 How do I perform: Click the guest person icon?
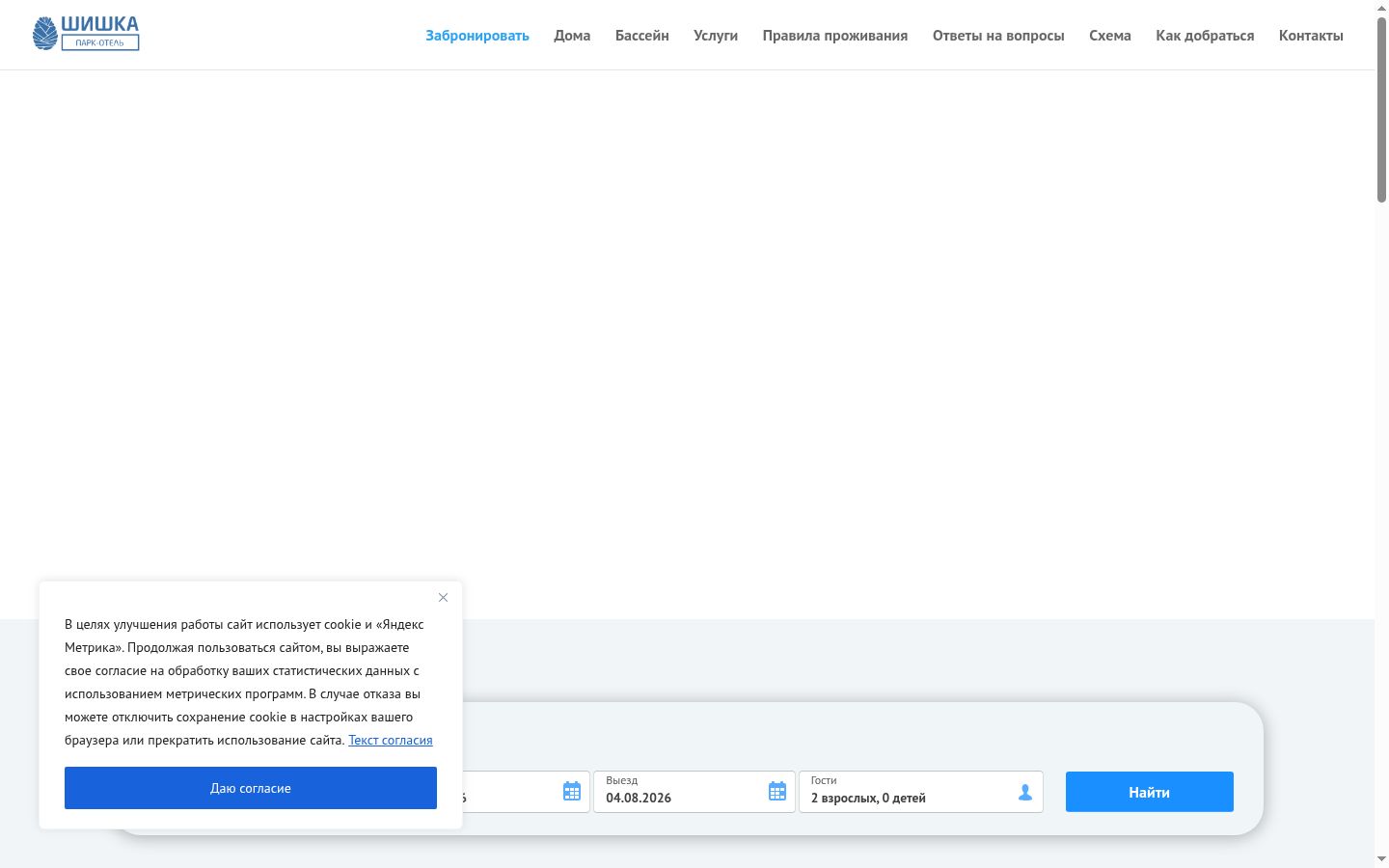[1025, 793]
